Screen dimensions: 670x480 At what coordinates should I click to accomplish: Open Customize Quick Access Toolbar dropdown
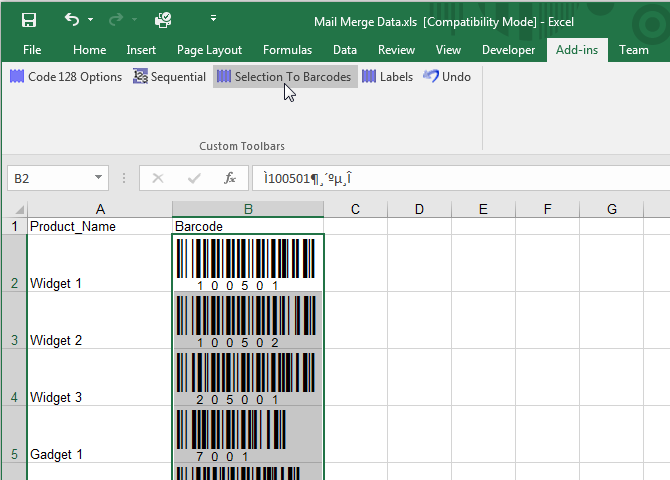pyautogui.click(x=213, y=18)
